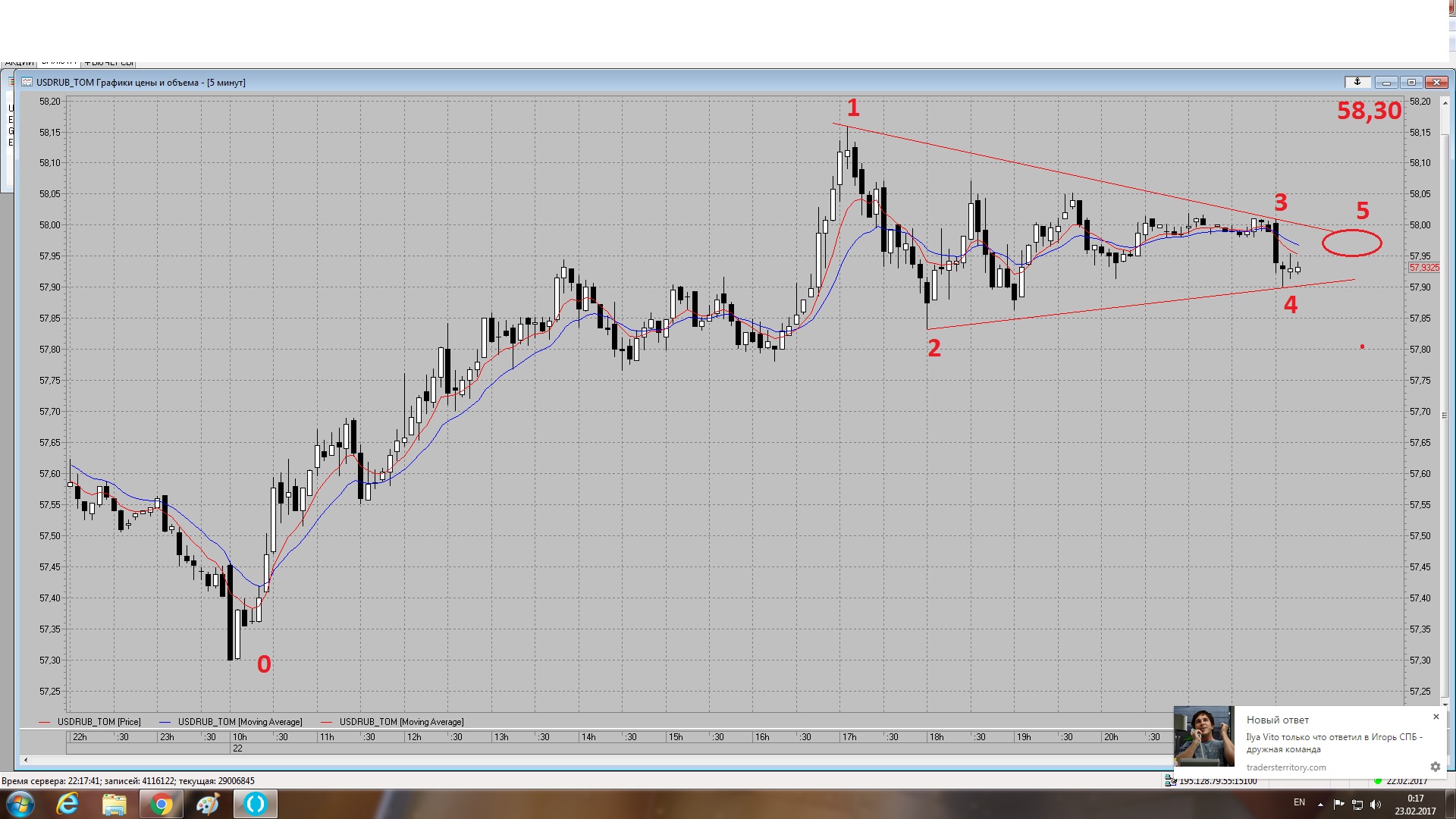1456x819 pixels.
Task: Switch to the QUIK terminal taskbar icon
Action: point(256,804)
